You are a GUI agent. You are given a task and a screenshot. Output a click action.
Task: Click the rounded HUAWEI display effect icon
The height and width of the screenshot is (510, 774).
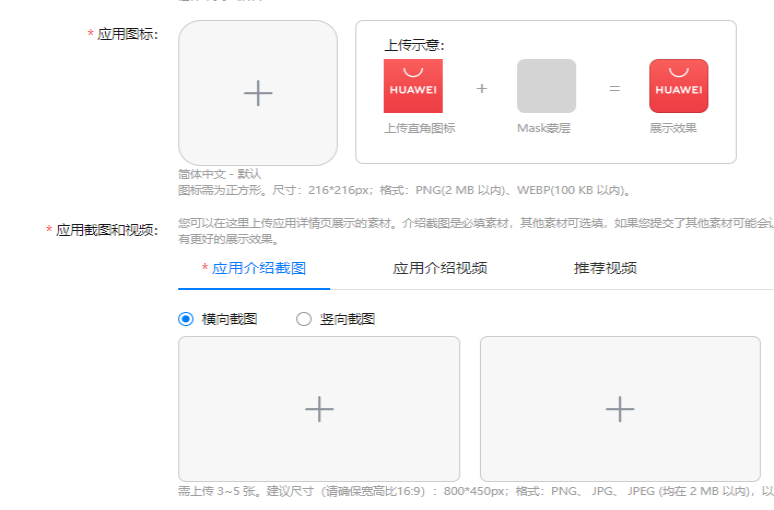click(679, 86)
